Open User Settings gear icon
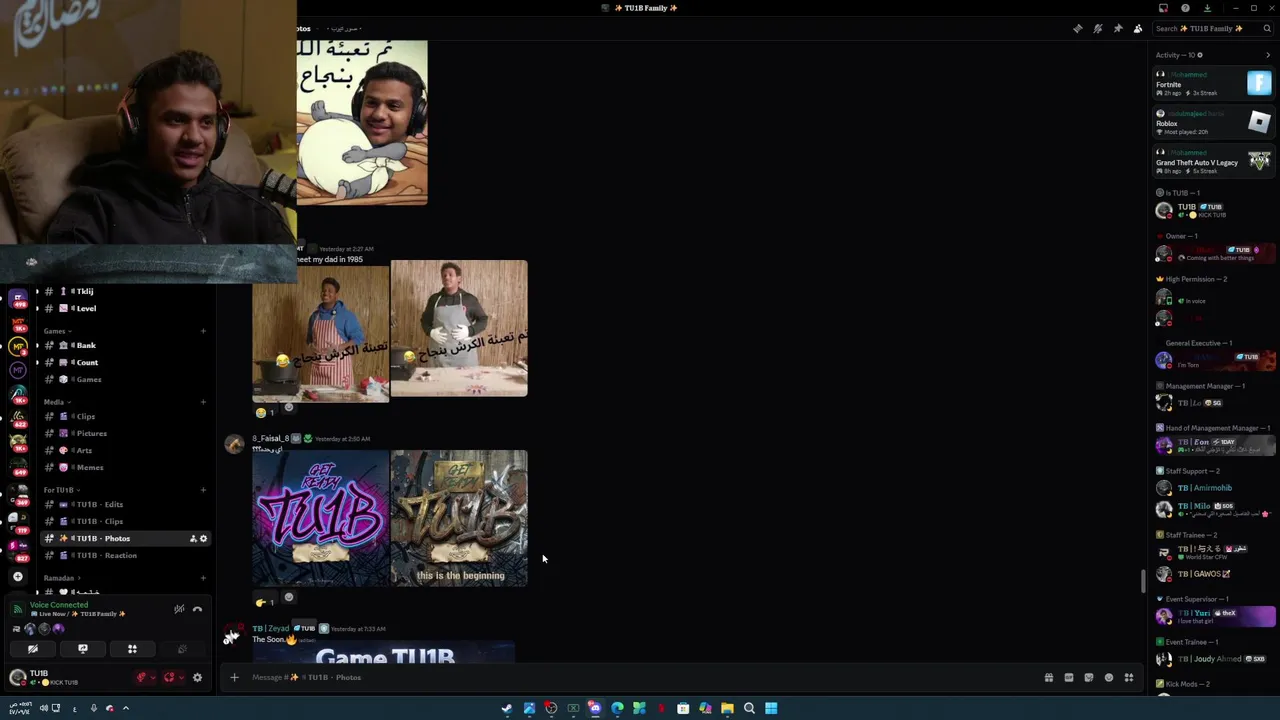 pos(197,677)
